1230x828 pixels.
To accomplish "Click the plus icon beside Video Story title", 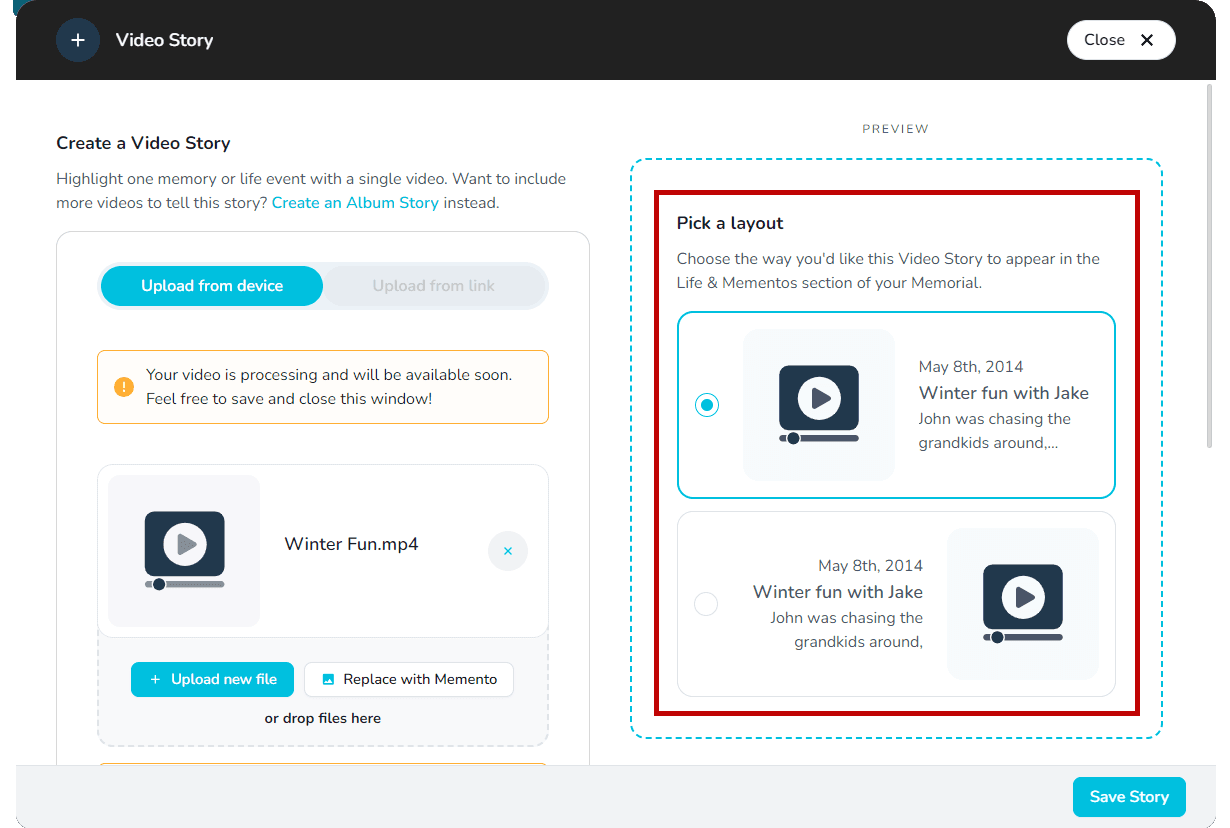I will [x=78, y=39].
